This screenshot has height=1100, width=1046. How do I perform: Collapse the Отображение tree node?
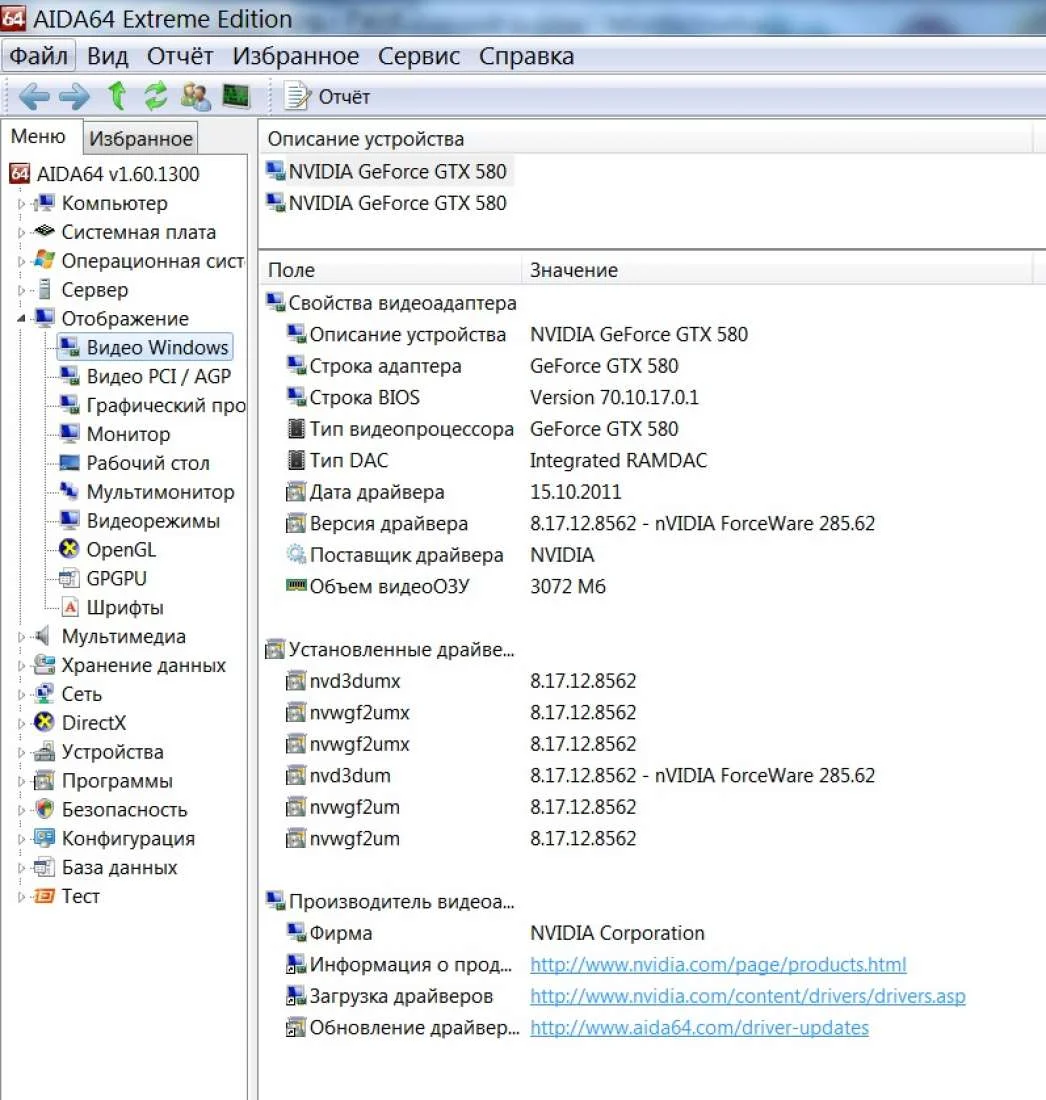tap(22, 319)
